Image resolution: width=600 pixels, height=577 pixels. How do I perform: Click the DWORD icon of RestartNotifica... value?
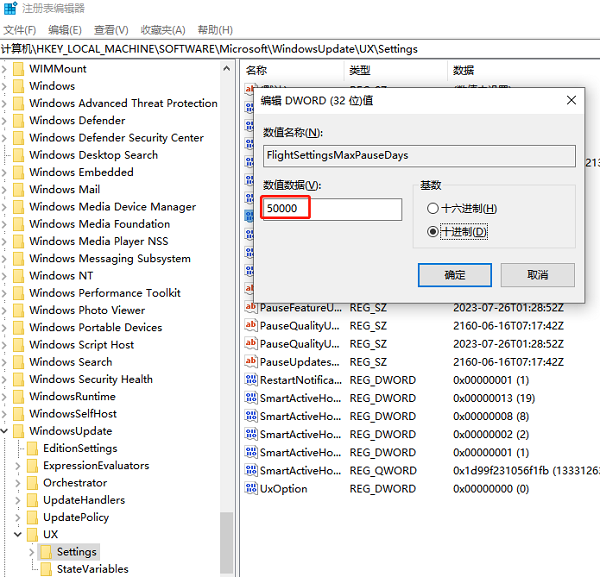point(251,380)
